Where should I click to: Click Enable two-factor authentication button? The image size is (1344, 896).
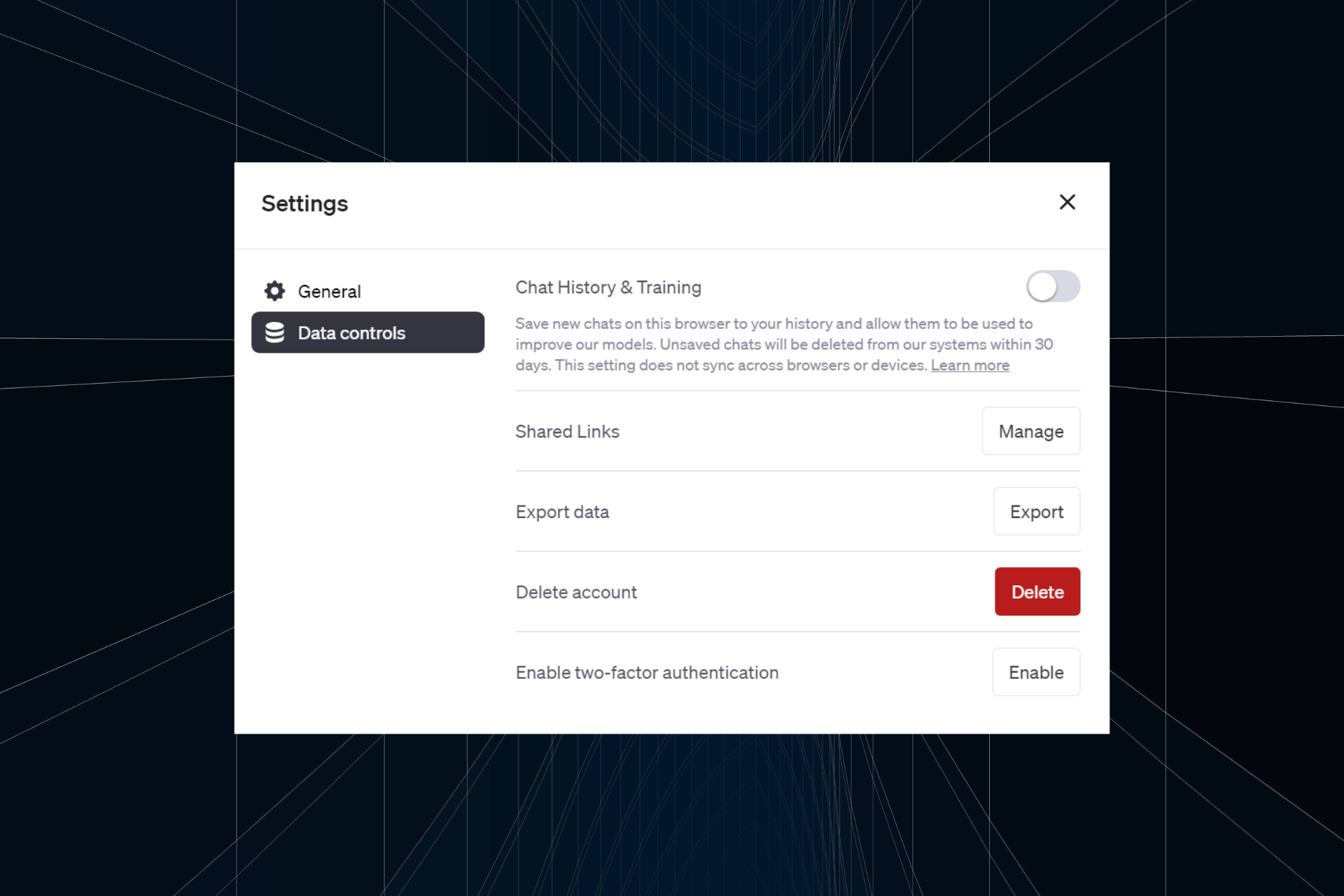pyautogui.click(x=1036, y=672)
